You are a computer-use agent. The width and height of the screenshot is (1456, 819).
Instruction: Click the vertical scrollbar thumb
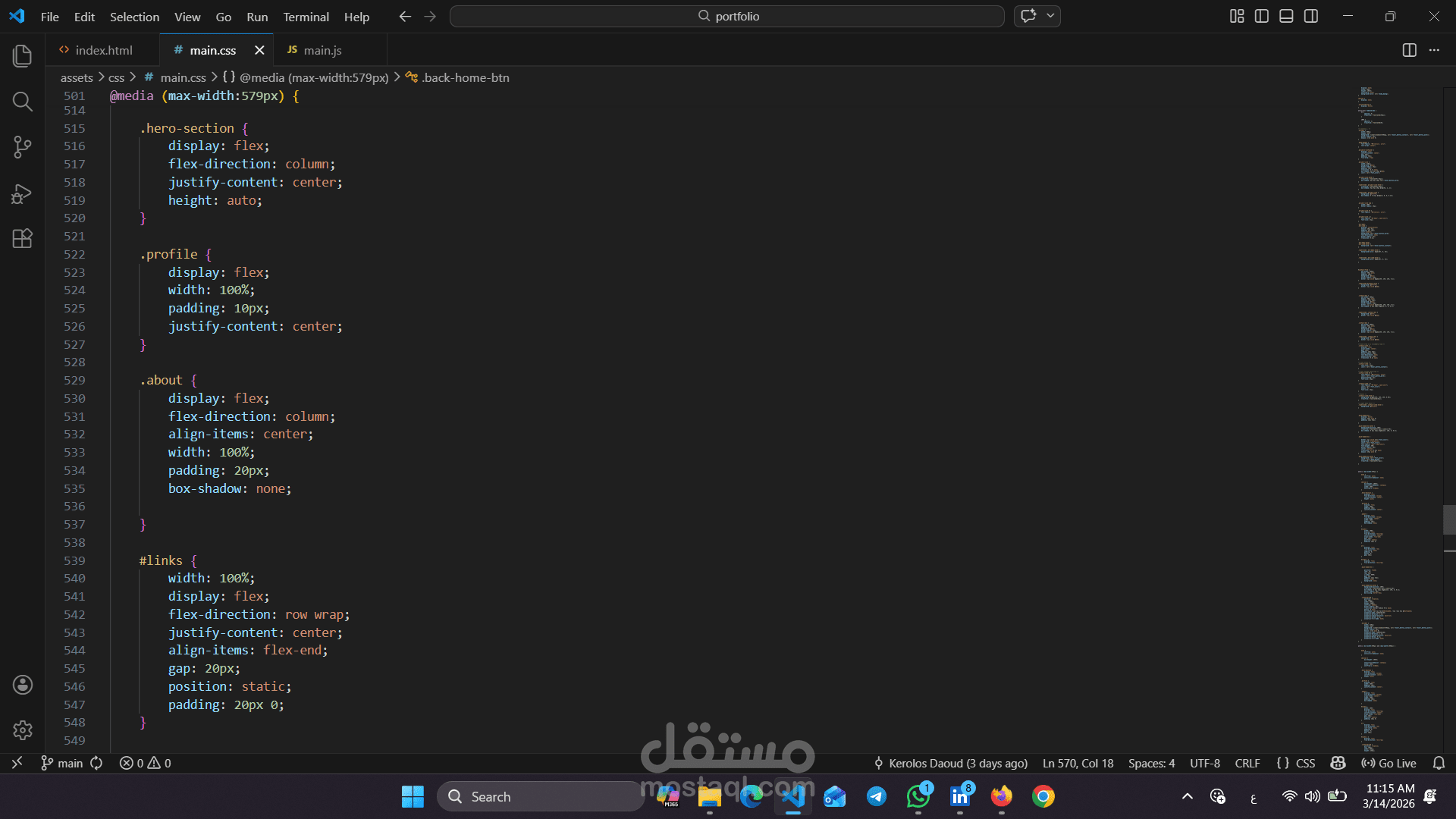1448,519
